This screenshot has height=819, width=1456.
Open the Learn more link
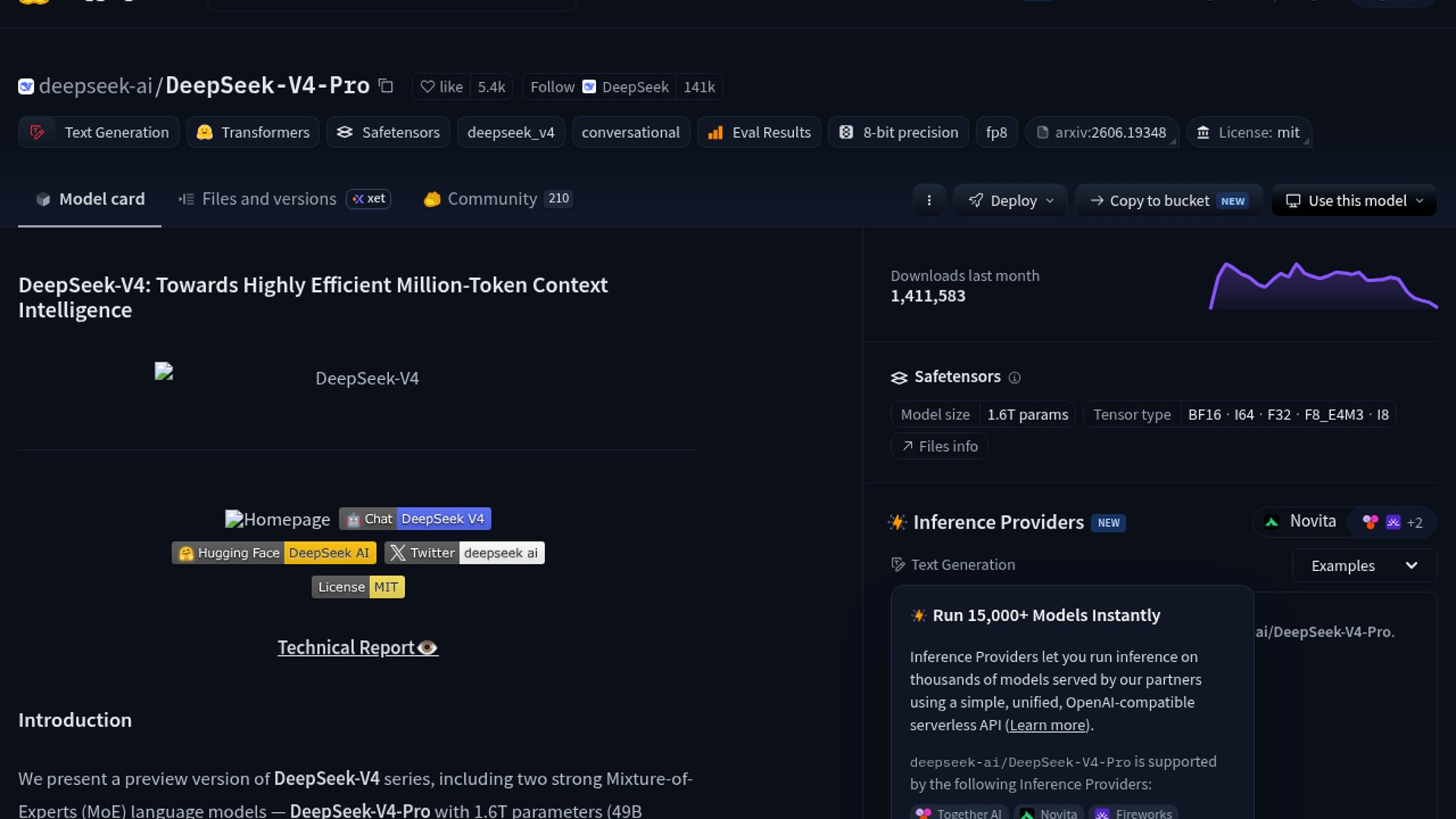[x=1047, y=725]
